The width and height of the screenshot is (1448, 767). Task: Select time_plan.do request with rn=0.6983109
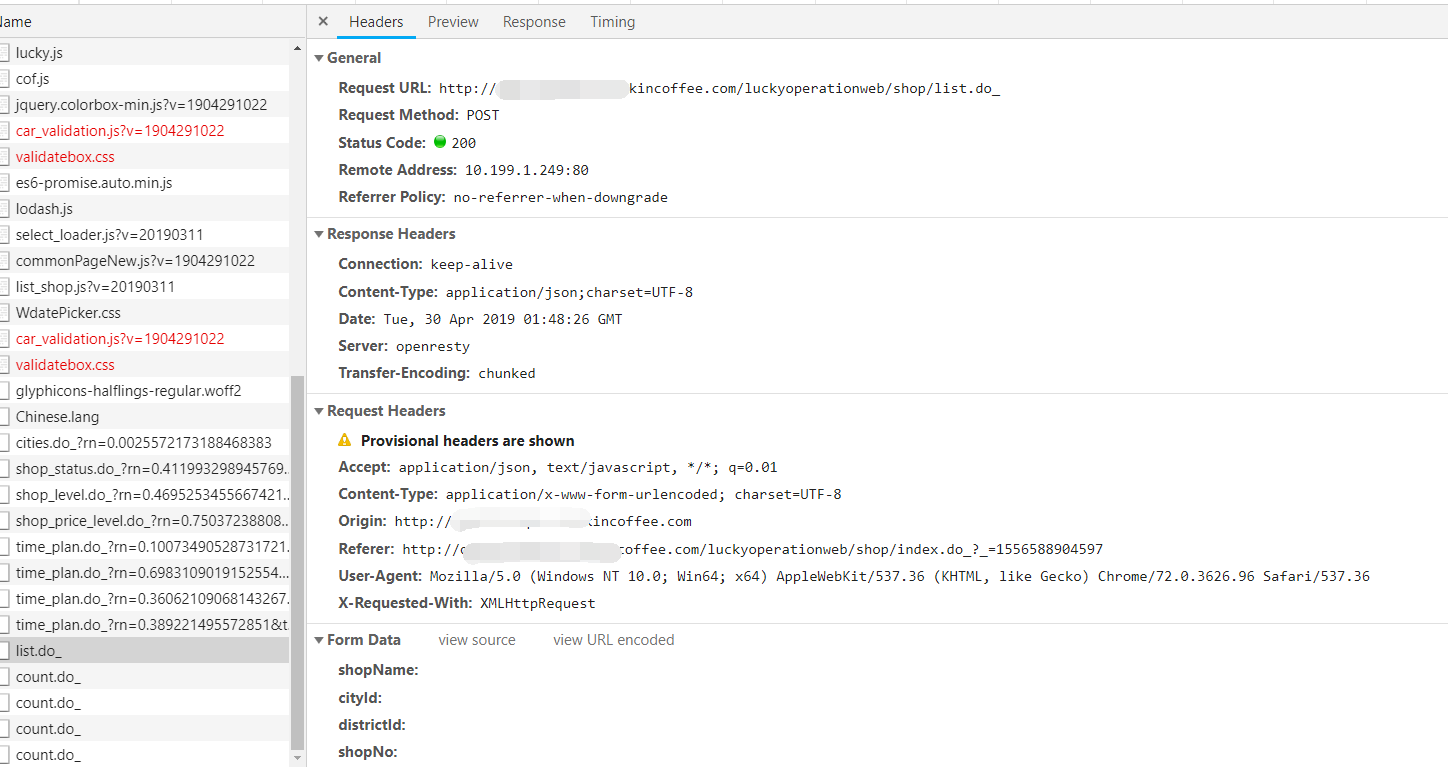(x=144, y=572)
